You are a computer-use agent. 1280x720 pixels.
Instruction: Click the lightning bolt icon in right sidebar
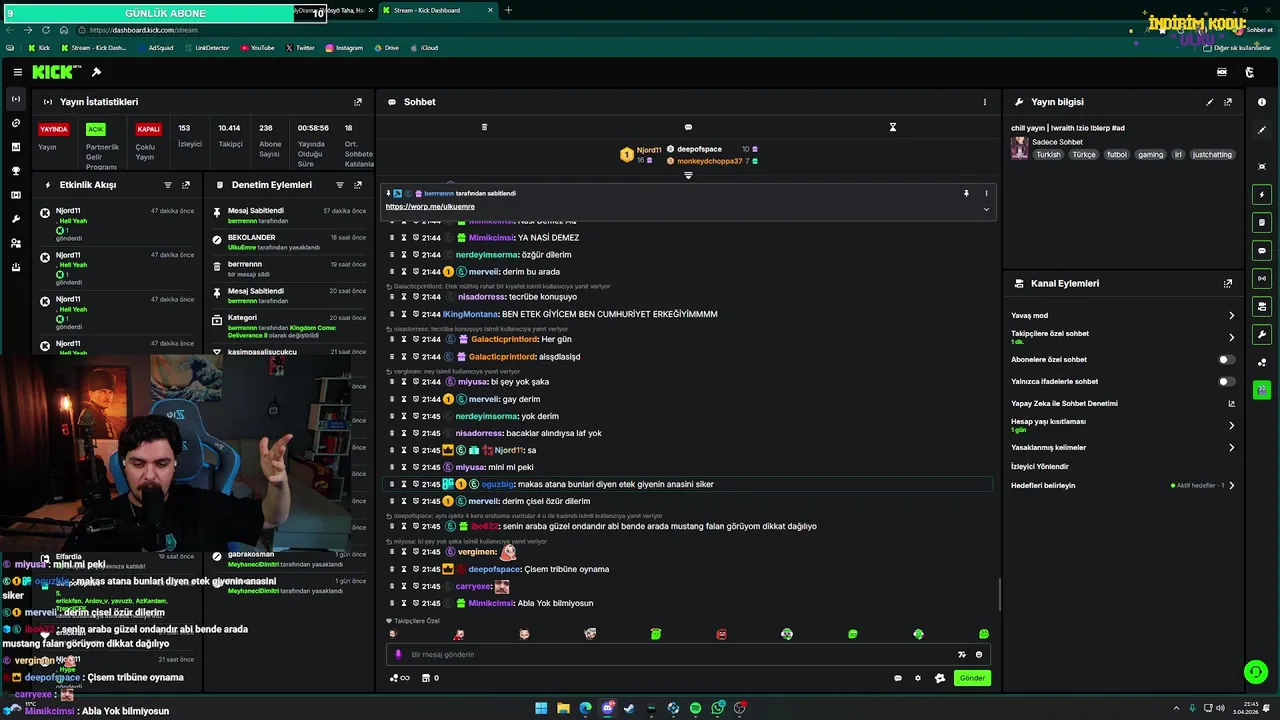pos(1262,195)
